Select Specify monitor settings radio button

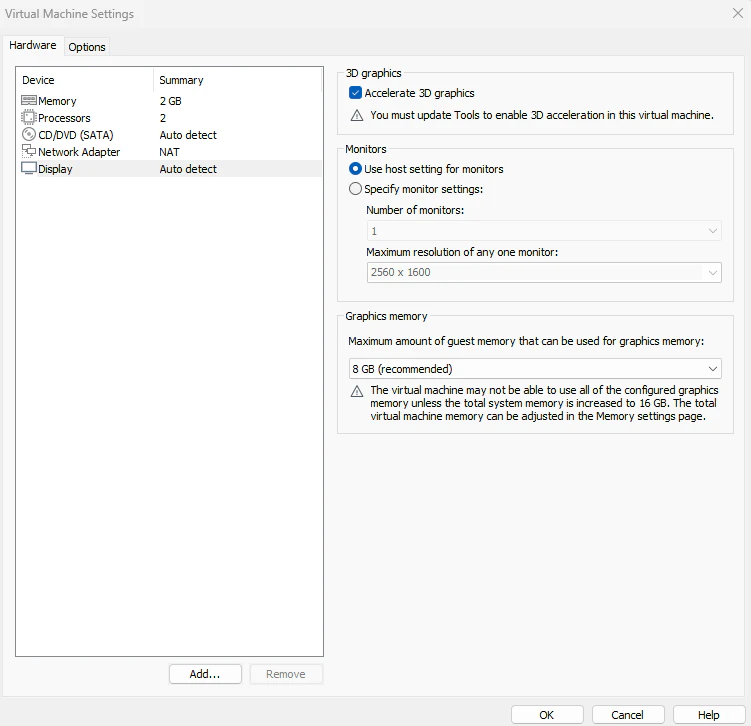pos(355,189)
